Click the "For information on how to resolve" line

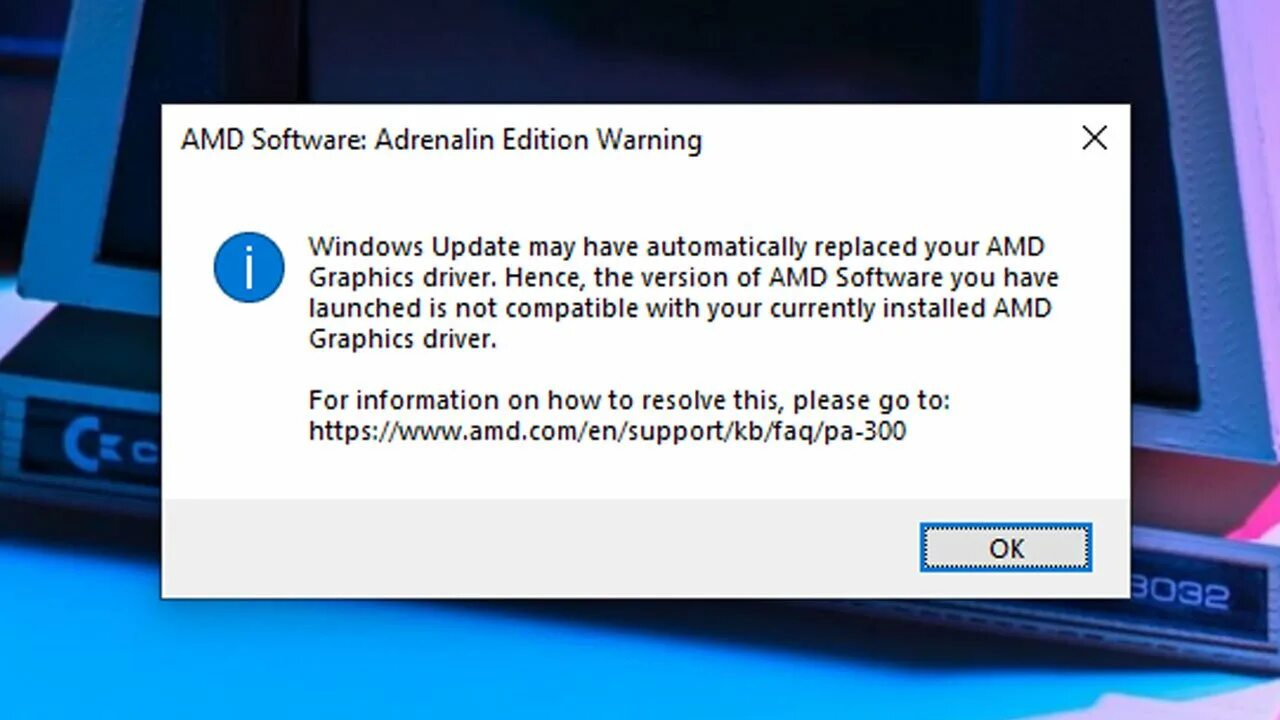[629, 400]
